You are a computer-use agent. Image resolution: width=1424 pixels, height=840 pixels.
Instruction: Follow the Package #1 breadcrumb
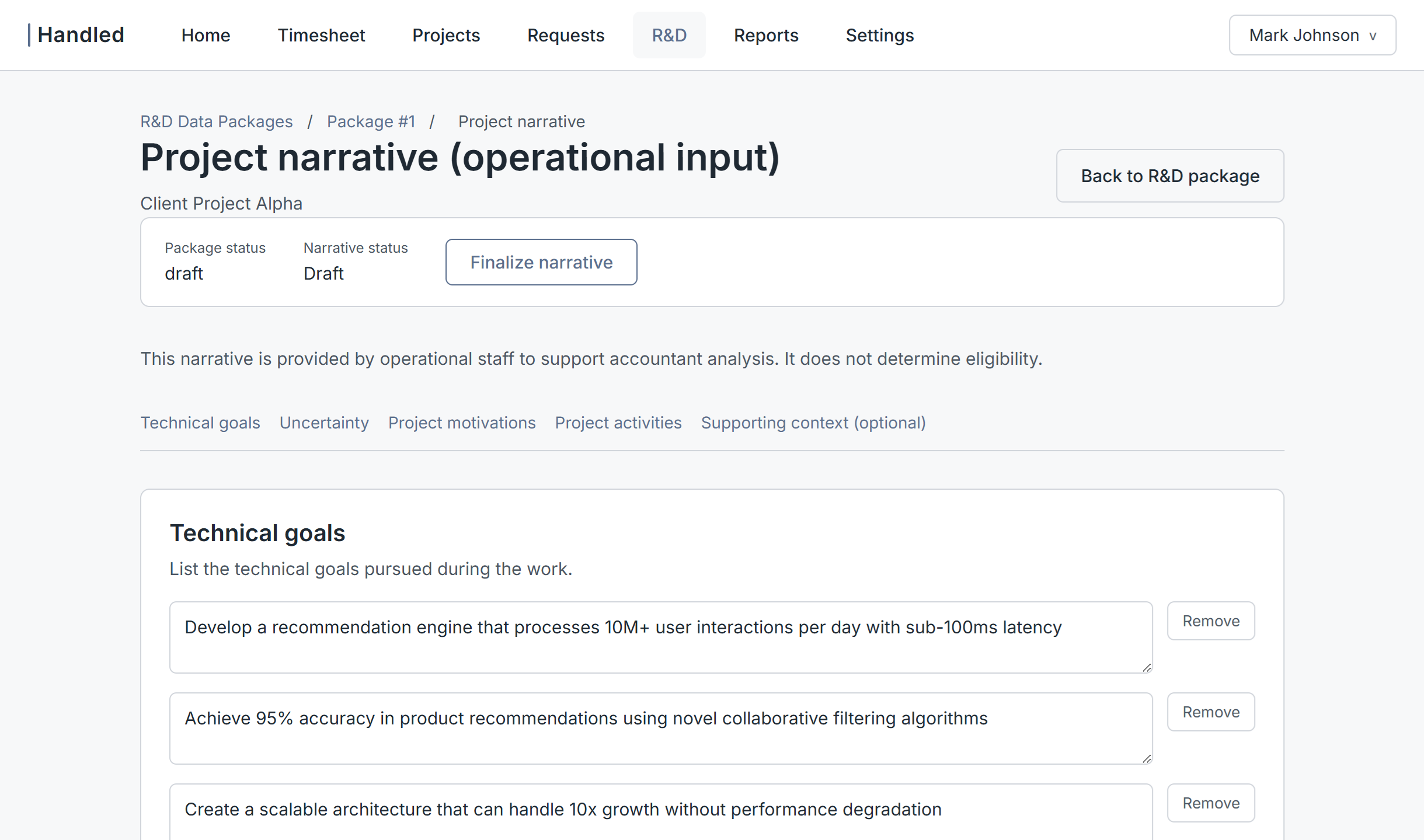point(371,121)
